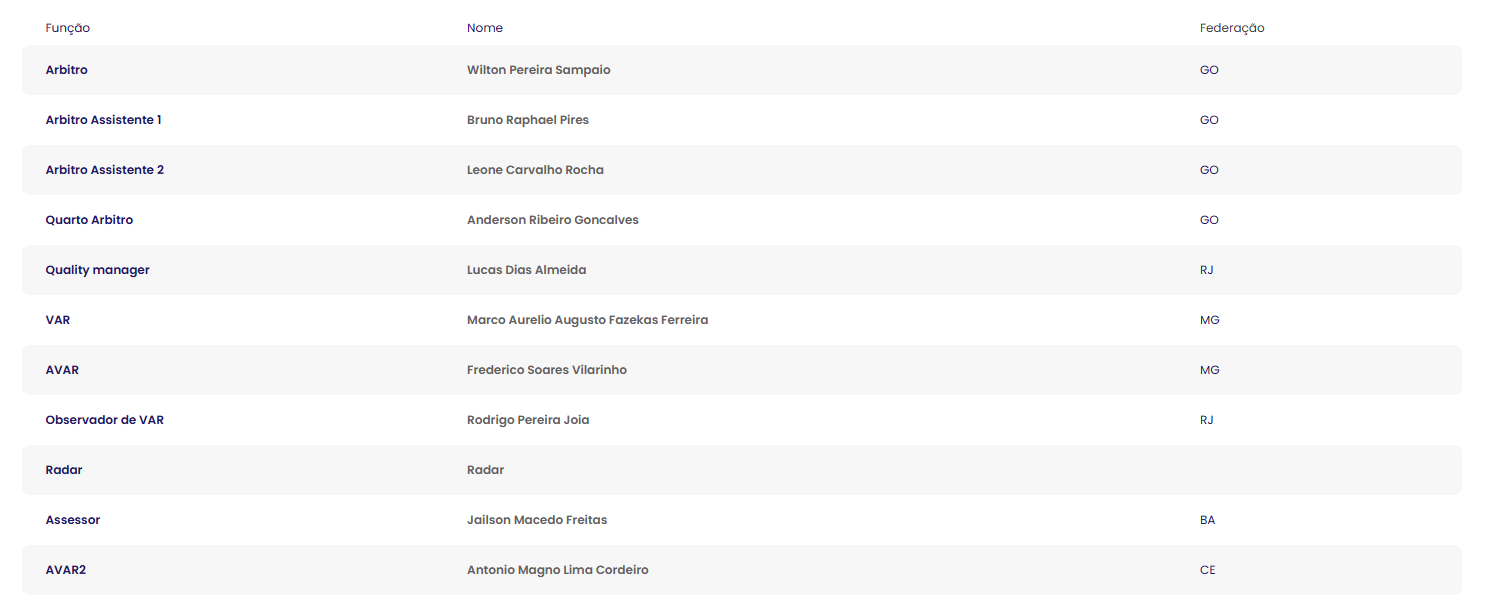Select the Arbitro Assistente 2 label
Viewport: 1491px width, 610px height.
tap(105, 170)
